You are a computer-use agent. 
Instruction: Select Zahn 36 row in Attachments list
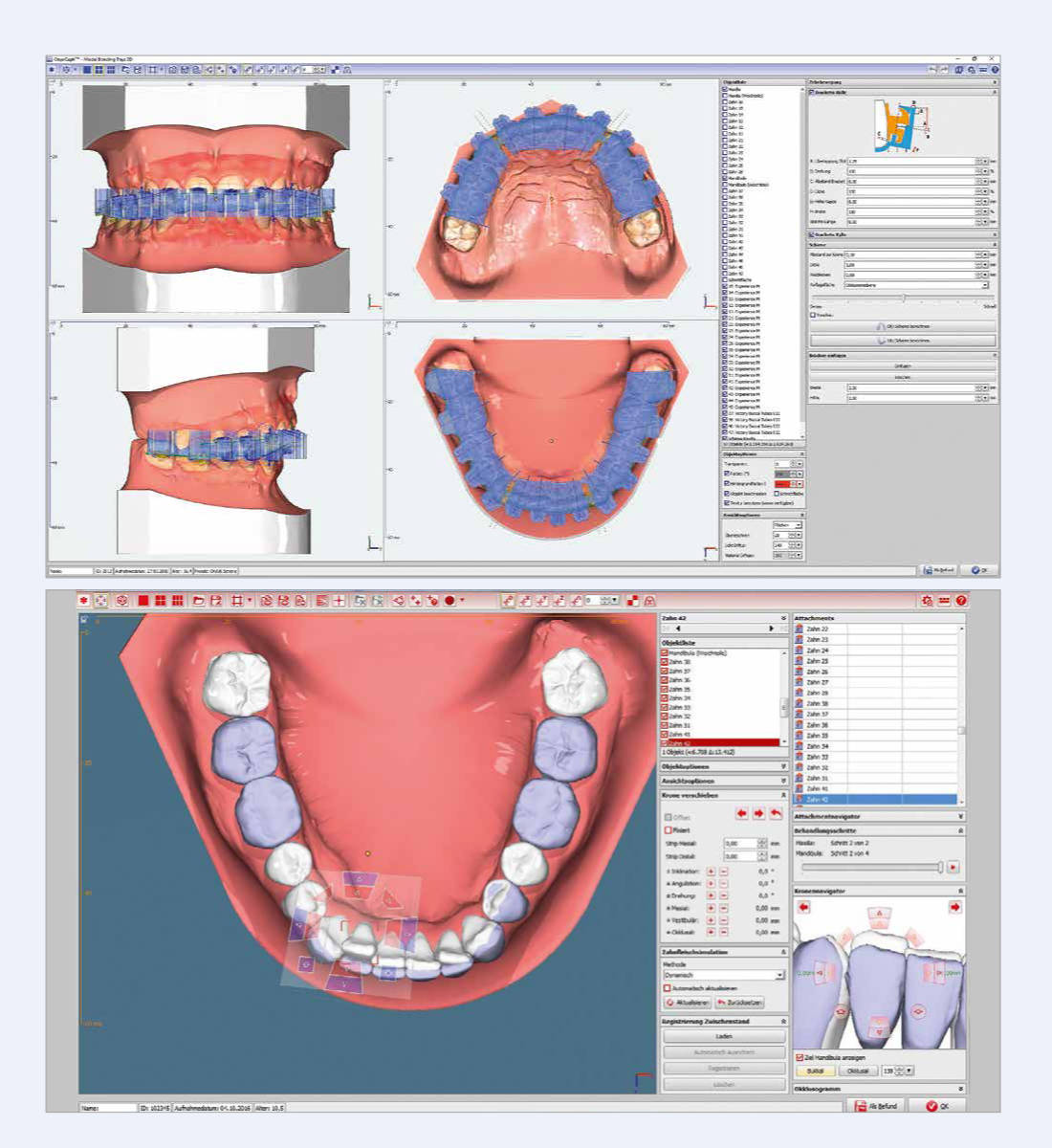coord(817,724)
